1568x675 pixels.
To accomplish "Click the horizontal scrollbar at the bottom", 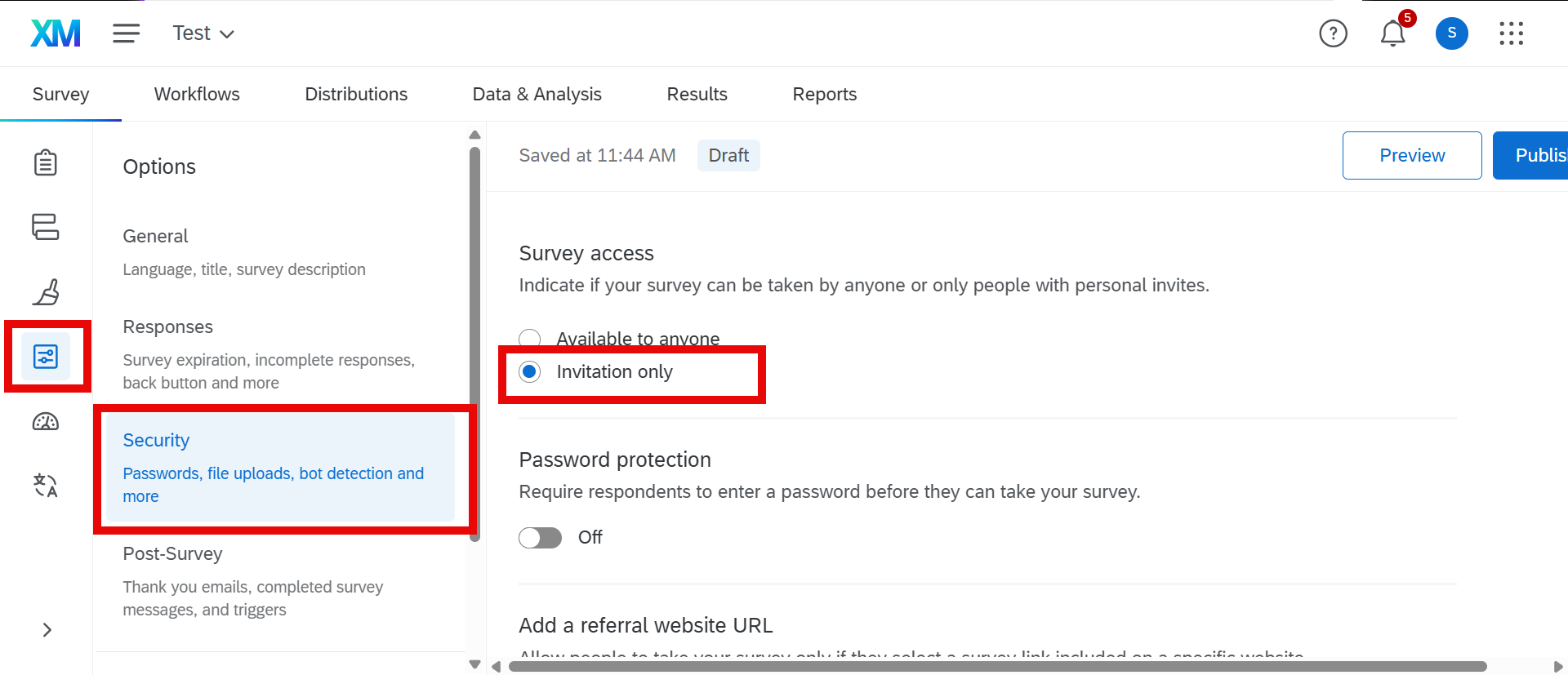I will pyautogui.click(x=996, y=667).
